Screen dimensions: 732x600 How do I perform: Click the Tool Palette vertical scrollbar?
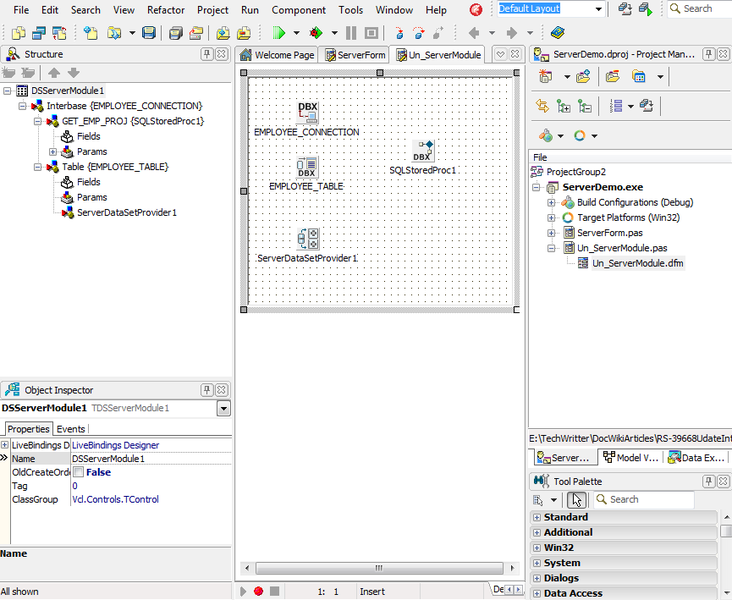pyautogui.click(x=726, y=554)
